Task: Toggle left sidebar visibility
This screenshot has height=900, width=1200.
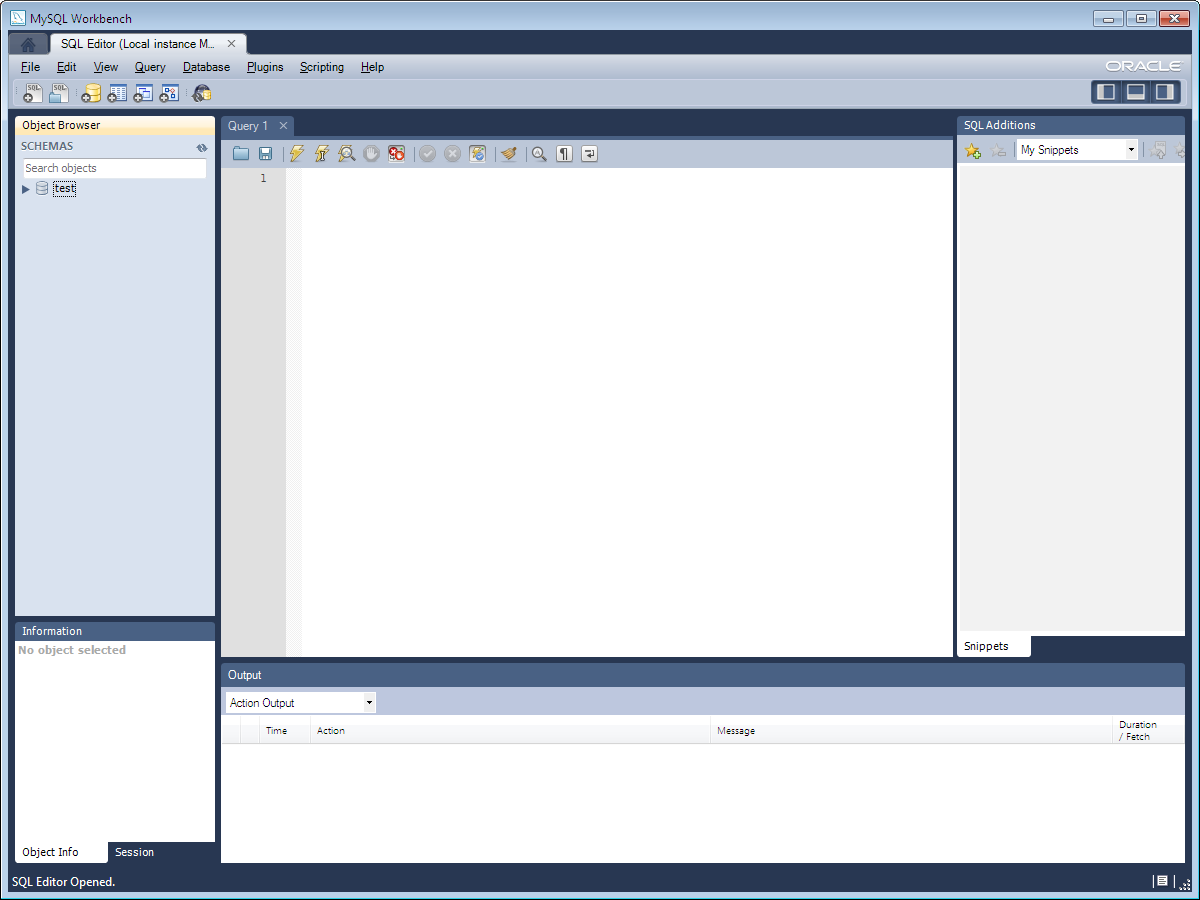Action: pos(1107,93)
